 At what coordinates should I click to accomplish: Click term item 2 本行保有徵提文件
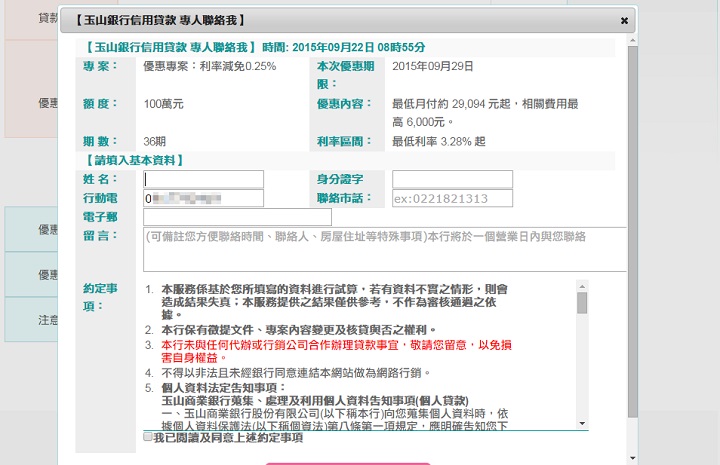click(x=298, y=330)
